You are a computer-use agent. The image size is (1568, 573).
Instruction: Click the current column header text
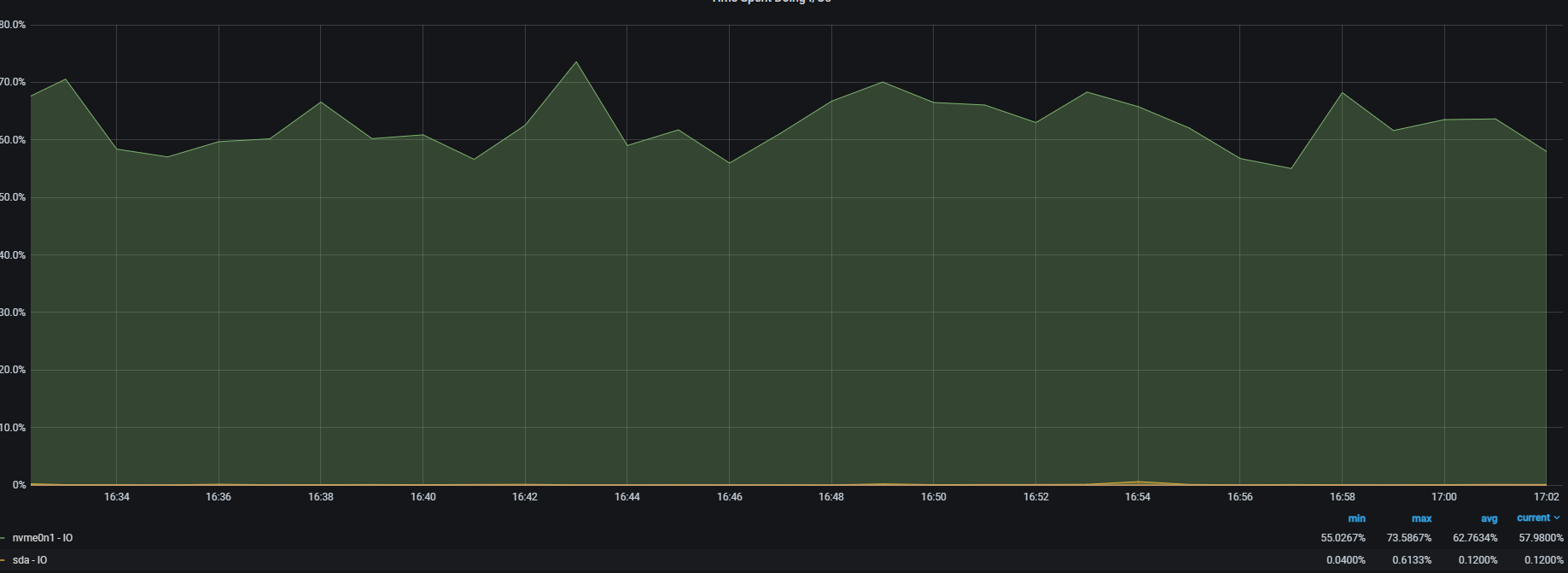tap(1533, 517)
